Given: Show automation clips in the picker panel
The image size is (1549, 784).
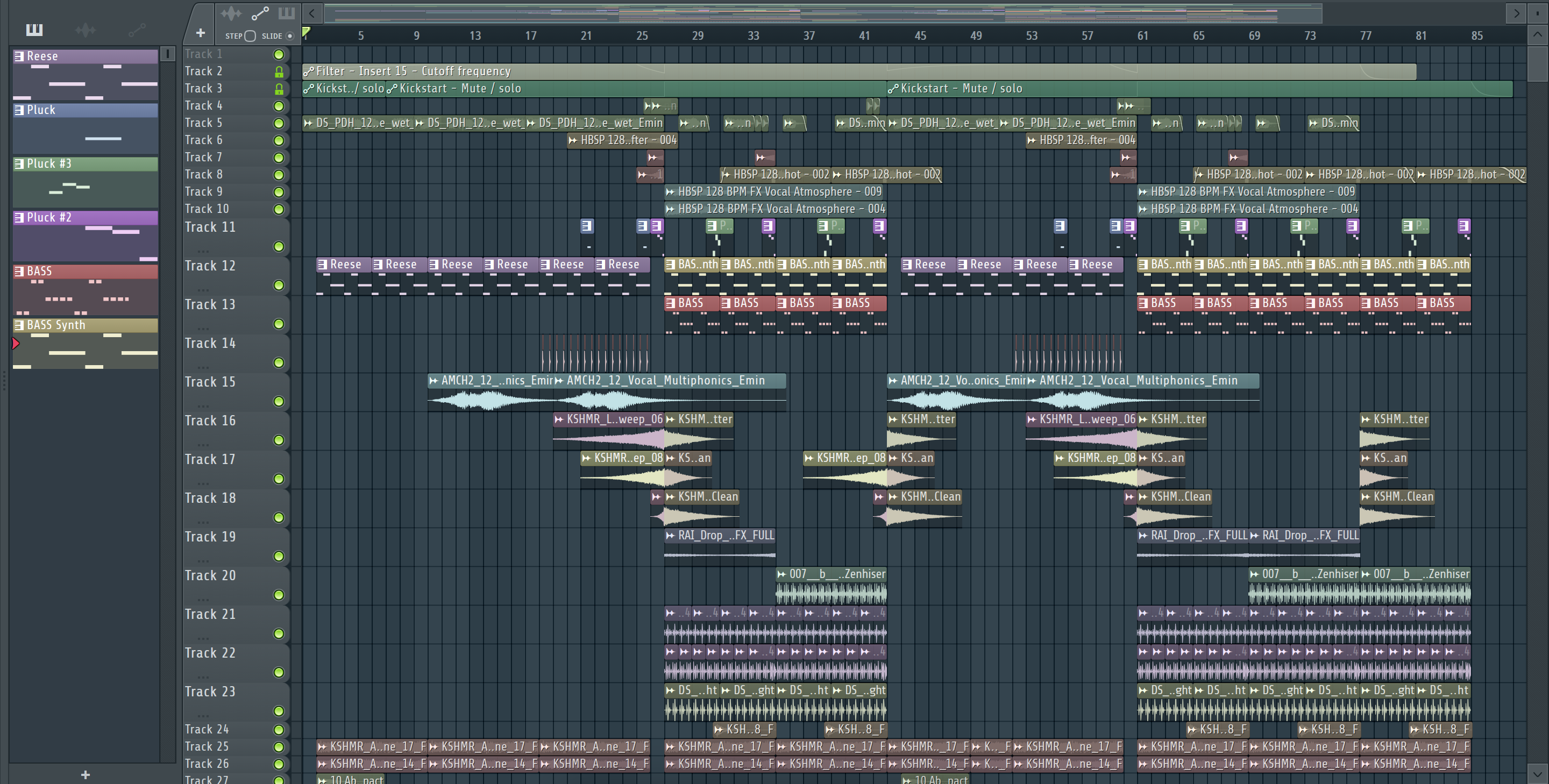Looking at the screenshot, I should click(x=137, y=30).
